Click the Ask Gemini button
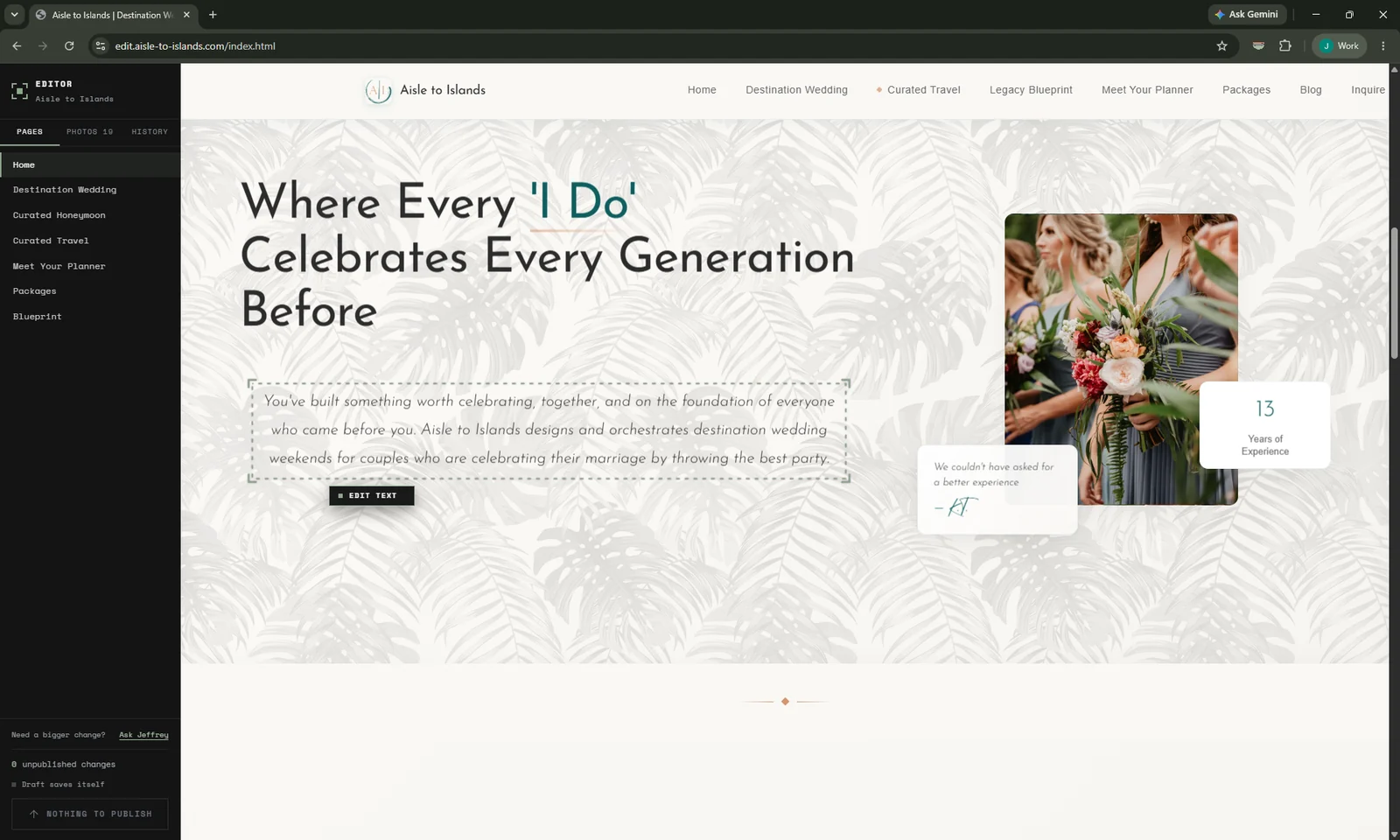Viewport: 1400px width, 840px height. point(1247,14)
